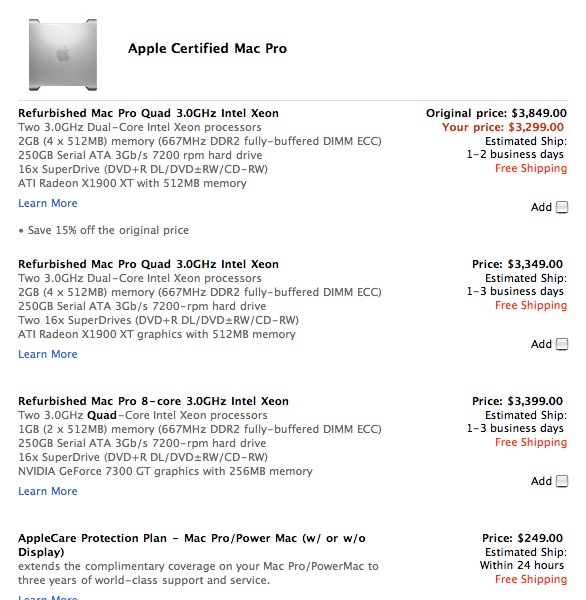586x600 pixels.
Task: Open Learn More for Two SuperDrives Mac Pro
Action: 48,354
